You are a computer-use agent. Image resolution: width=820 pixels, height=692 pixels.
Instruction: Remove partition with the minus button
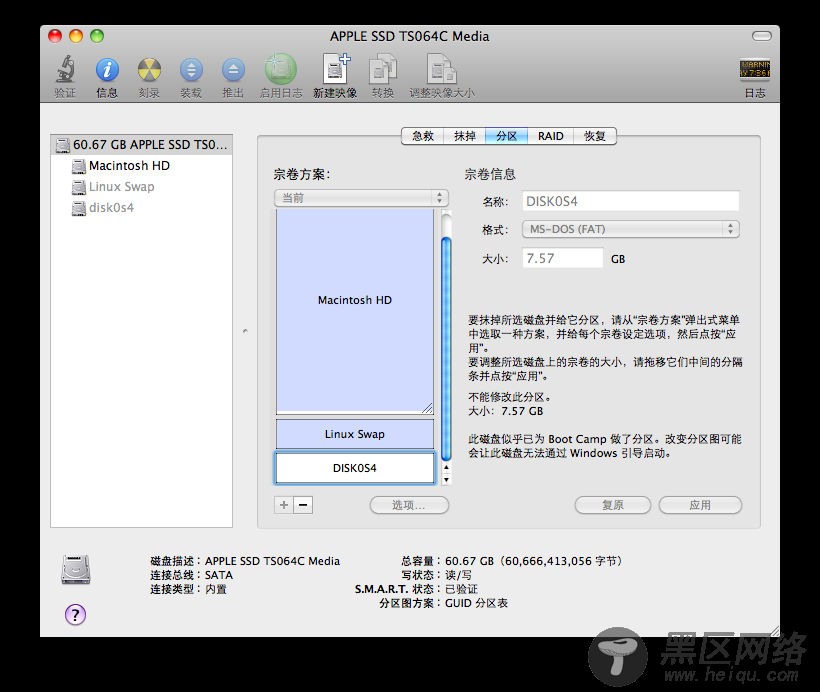click(303, 505)
